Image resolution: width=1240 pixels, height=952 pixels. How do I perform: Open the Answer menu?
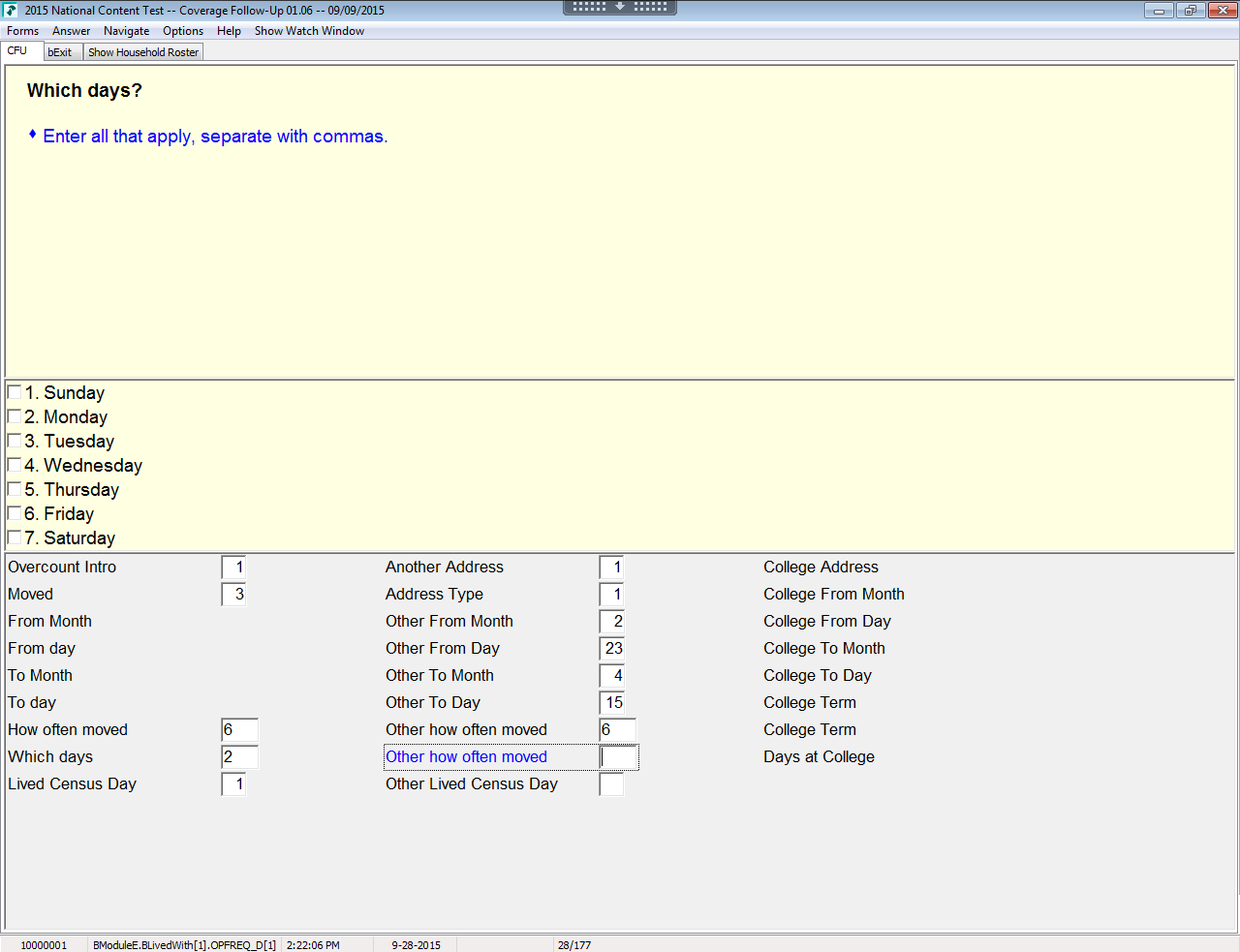(71, 31)
